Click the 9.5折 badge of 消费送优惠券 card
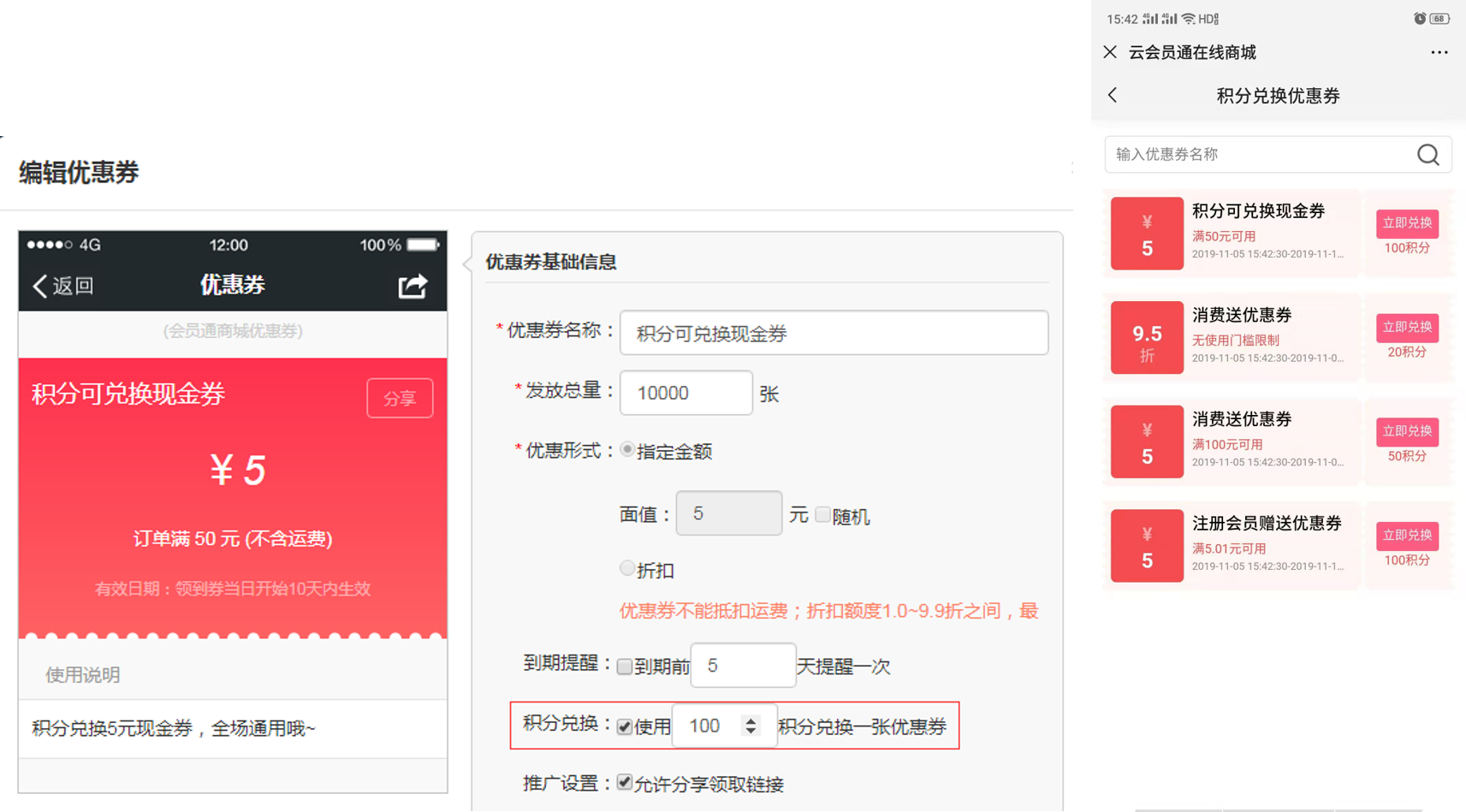The image size is (1466, 812). click(x=1147, y=338)
